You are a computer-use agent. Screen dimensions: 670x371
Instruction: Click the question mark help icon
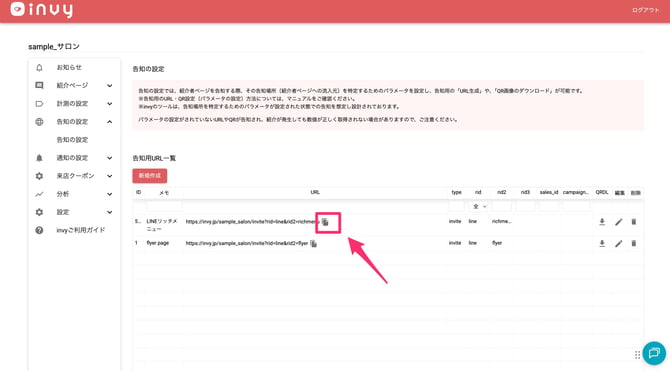point(39,230)
